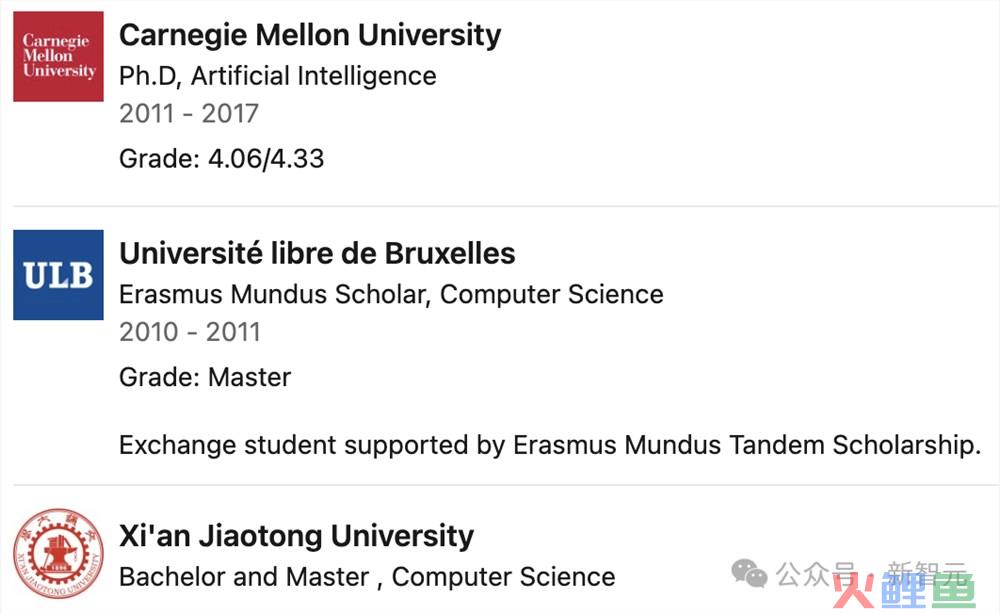Visit the Xi'an Jiaotong University school title
Screen dimensions: 1000x614
click(297, 536)
